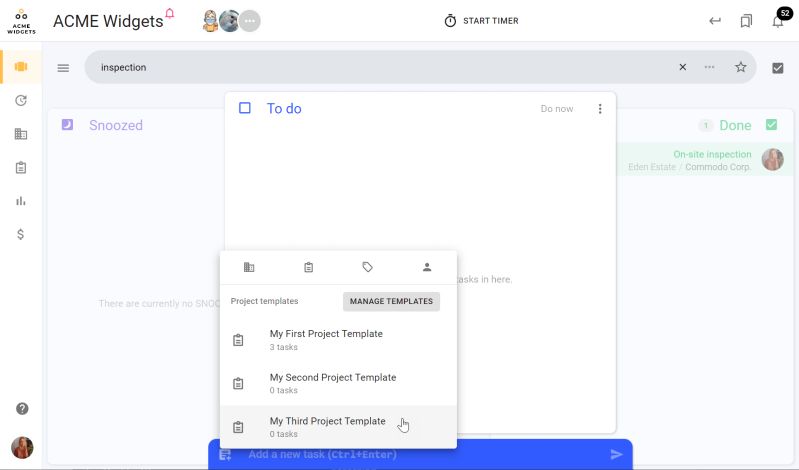799x470 pixels.
Task: Click the Do now label
Action: [x=556, y=109]
